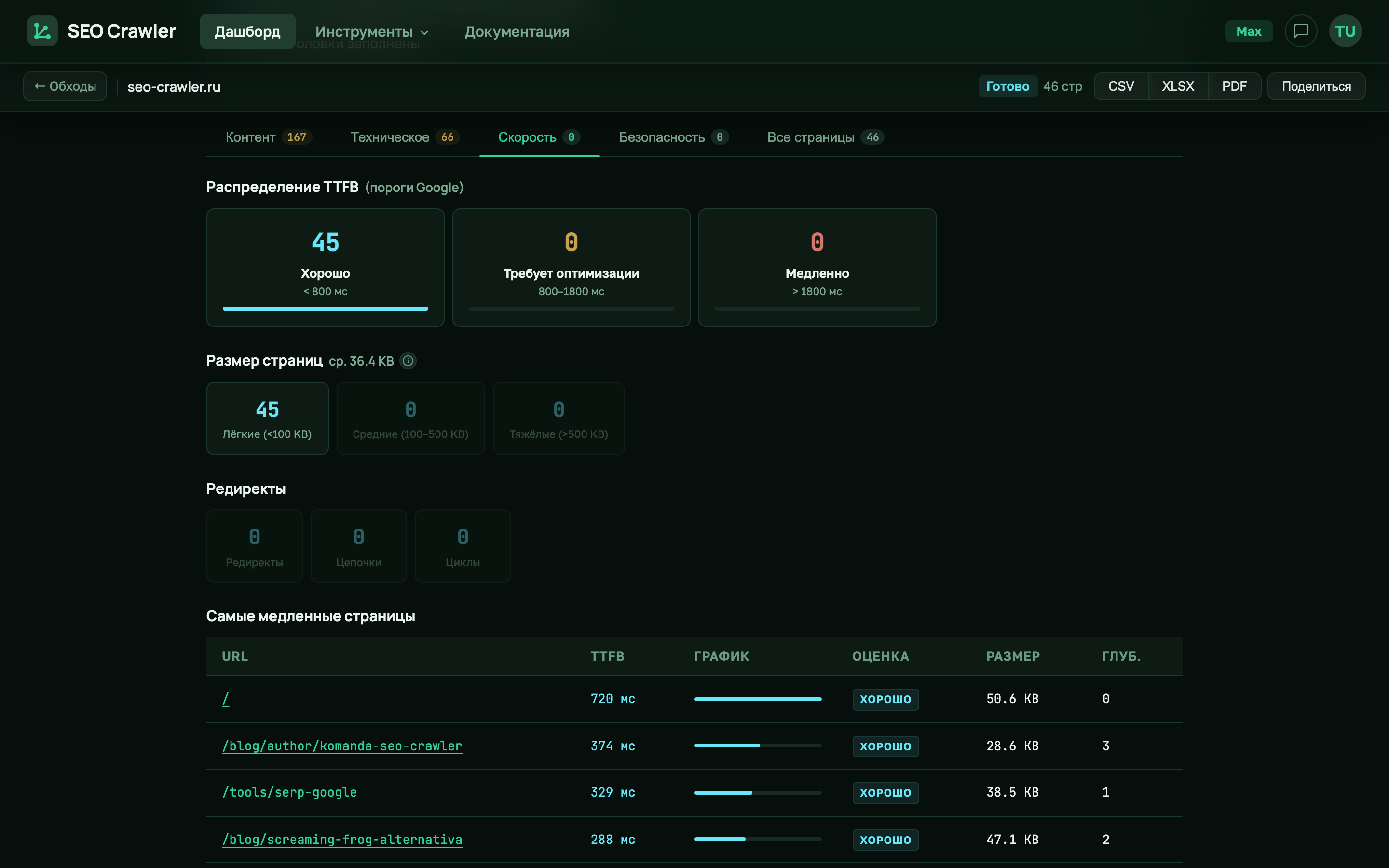Export report as CSV
The image size is (1389, 868).
tap(1121, 86)
